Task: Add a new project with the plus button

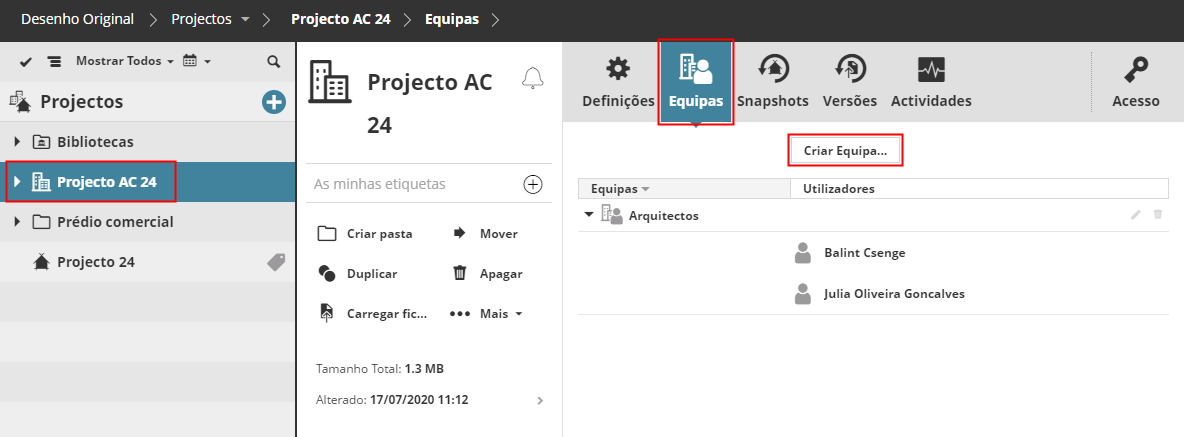Action: [273, 102]
